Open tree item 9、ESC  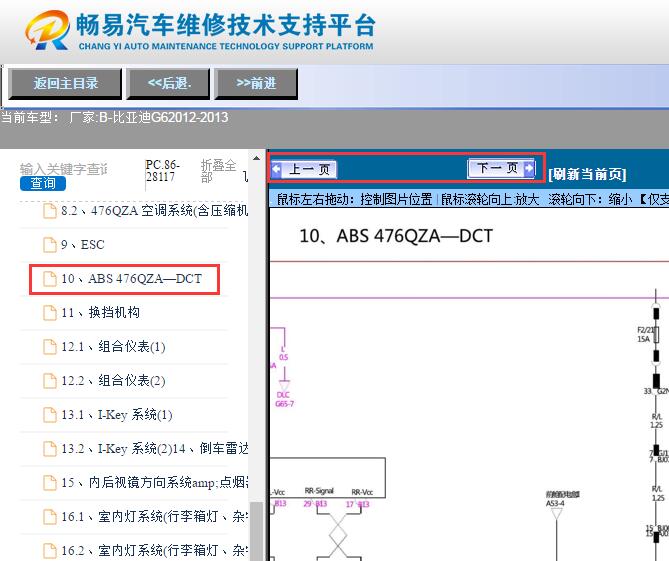point(82,245)
